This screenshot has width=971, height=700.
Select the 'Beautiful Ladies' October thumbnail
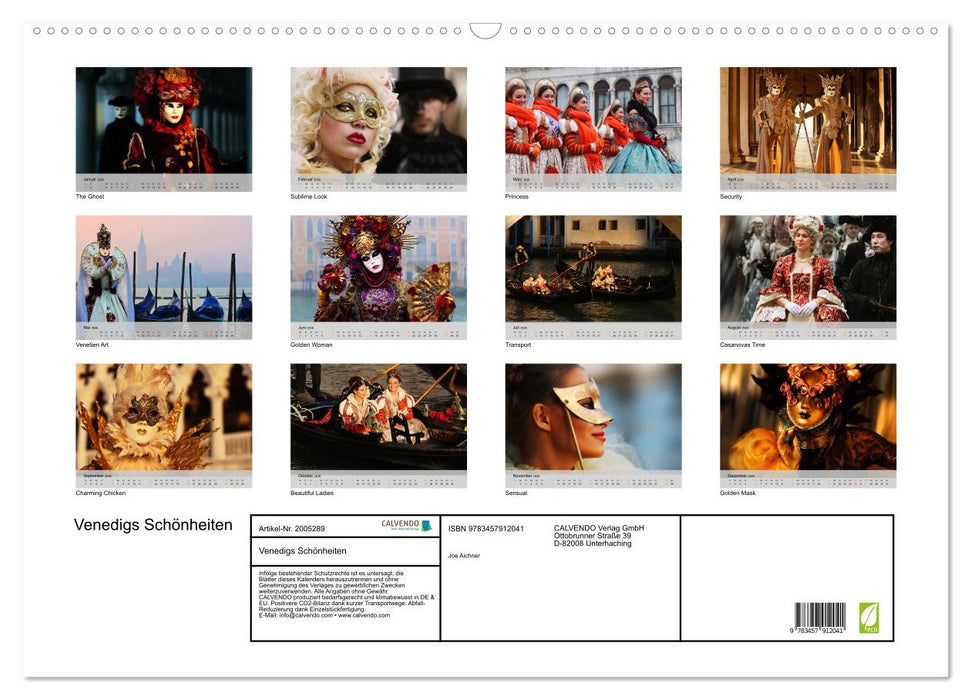(378, 417)
